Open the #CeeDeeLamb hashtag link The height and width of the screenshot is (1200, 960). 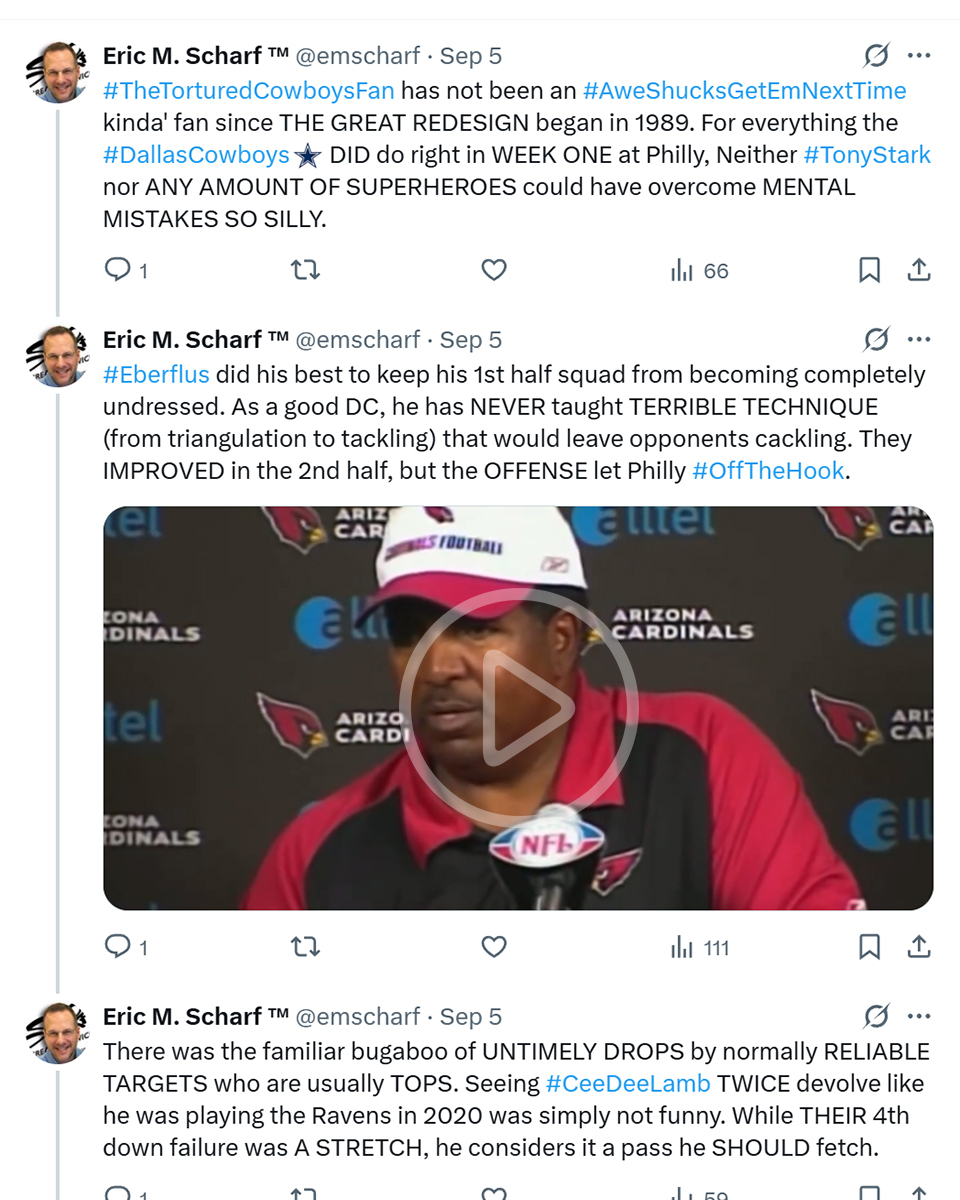pyautogui.click(x=628, y=1083)
